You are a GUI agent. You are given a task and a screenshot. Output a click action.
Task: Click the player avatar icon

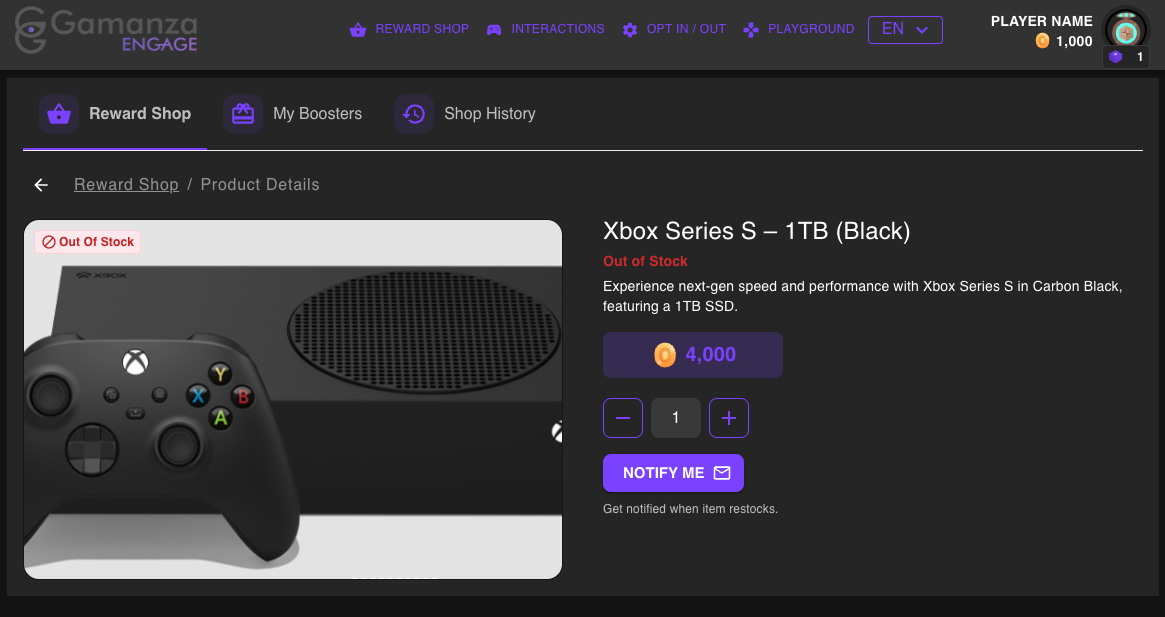(1126, 30)
